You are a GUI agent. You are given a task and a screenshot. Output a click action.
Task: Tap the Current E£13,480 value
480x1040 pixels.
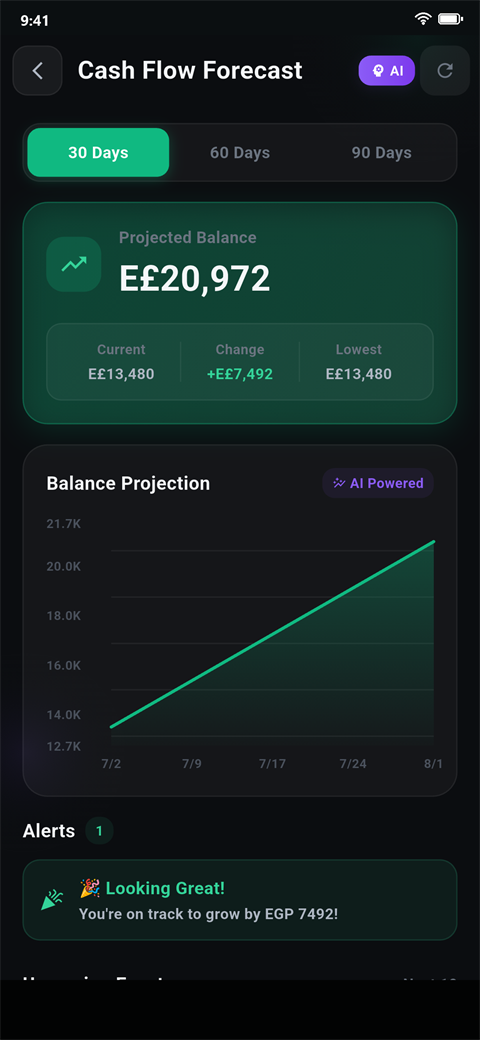tap(121, 374)
